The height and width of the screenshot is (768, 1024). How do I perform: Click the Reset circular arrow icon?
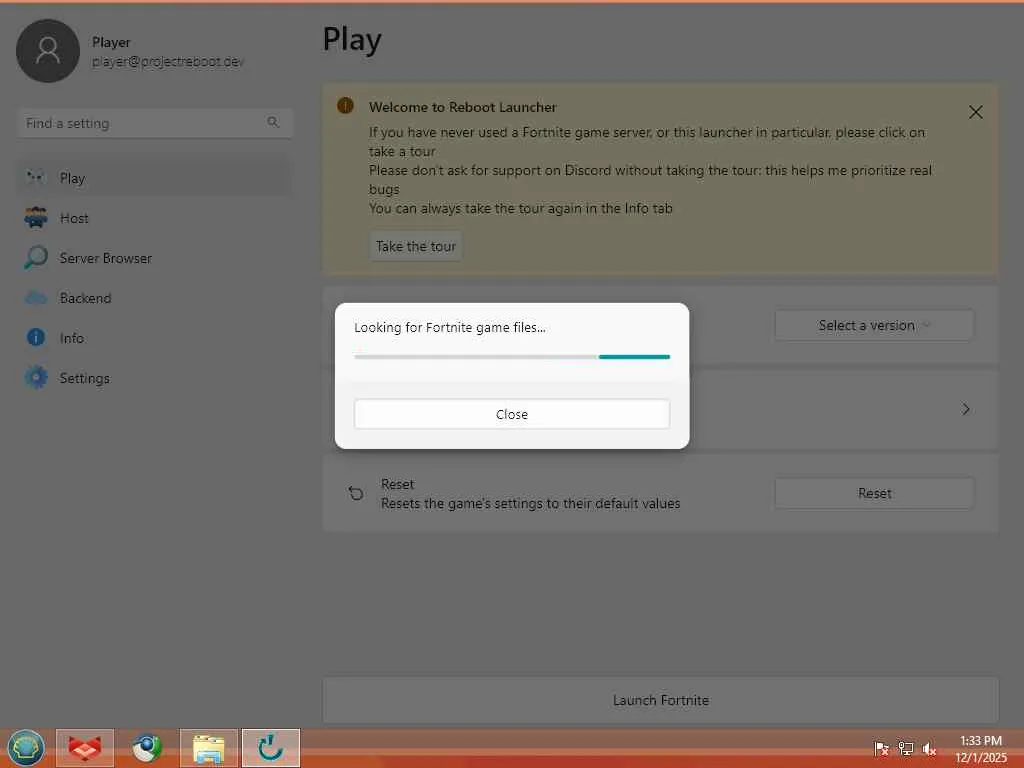click(x=356, y=493)
